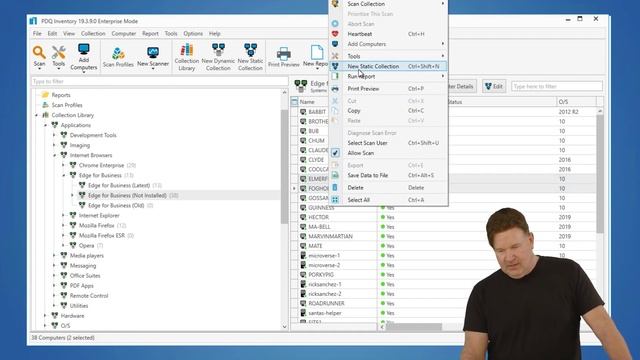
Task: Click the Delete icon in context menu
Action: click(335, 187)
